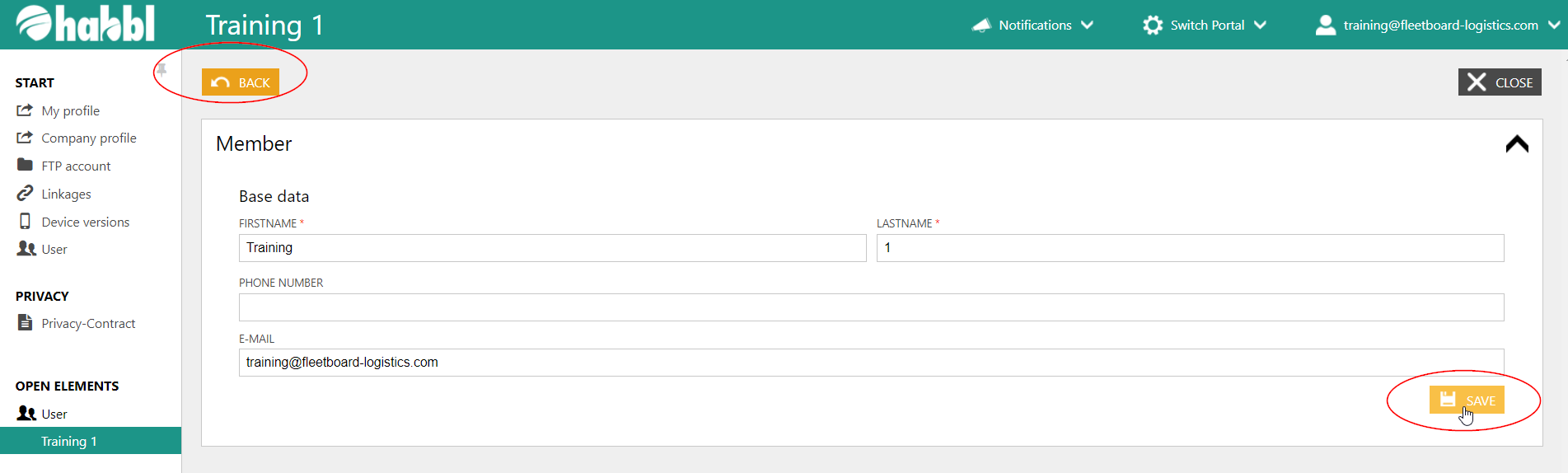The width and height of the screenshot is (1568, 473).
Task: Click the habbl logo
Action: tap(86, 24)
